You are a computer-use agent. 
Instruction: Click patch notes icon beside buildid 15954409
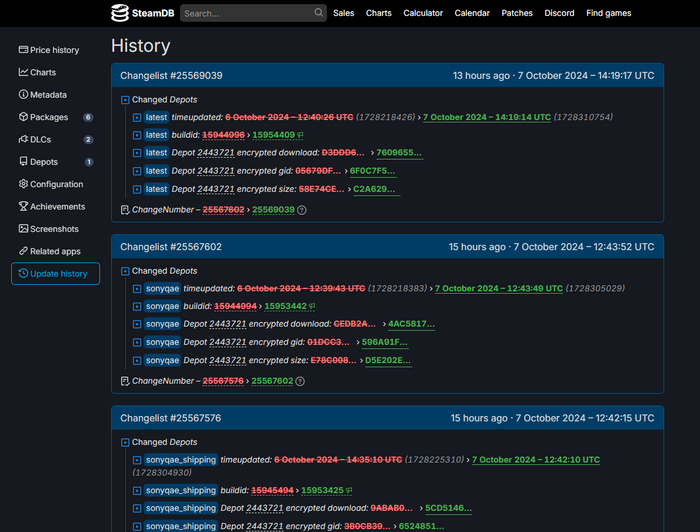tap(300, 135)
